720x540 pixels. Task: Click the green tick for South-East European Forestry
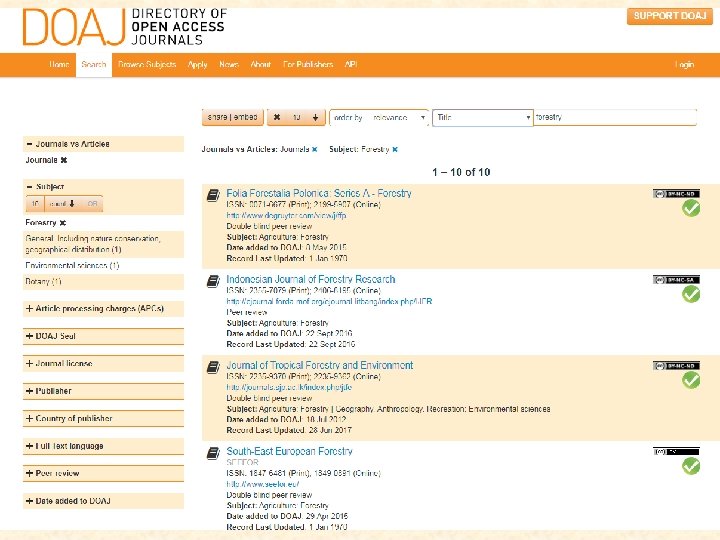click(691, 466)
